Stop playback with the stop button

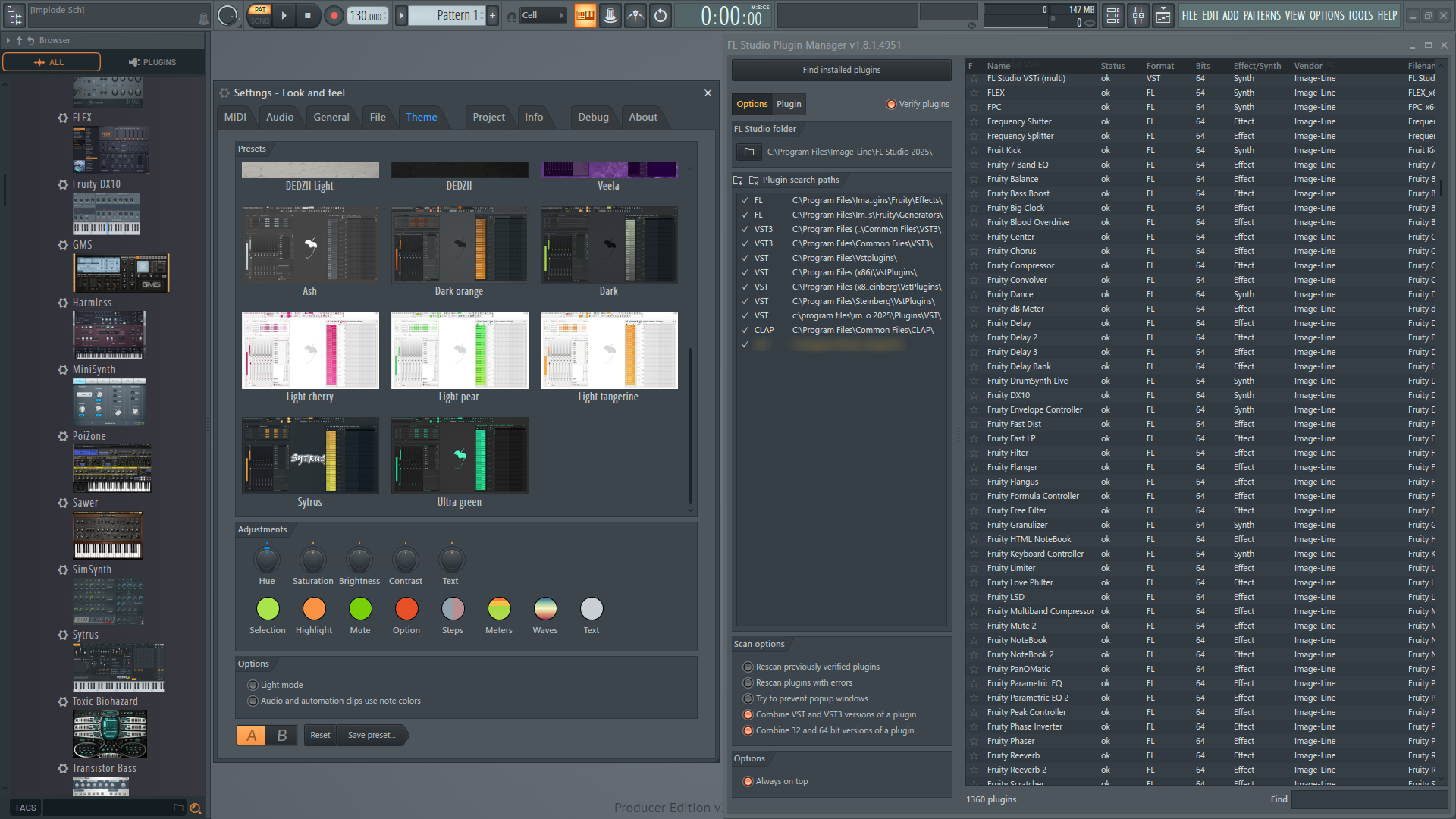click(x=307, y=15)
